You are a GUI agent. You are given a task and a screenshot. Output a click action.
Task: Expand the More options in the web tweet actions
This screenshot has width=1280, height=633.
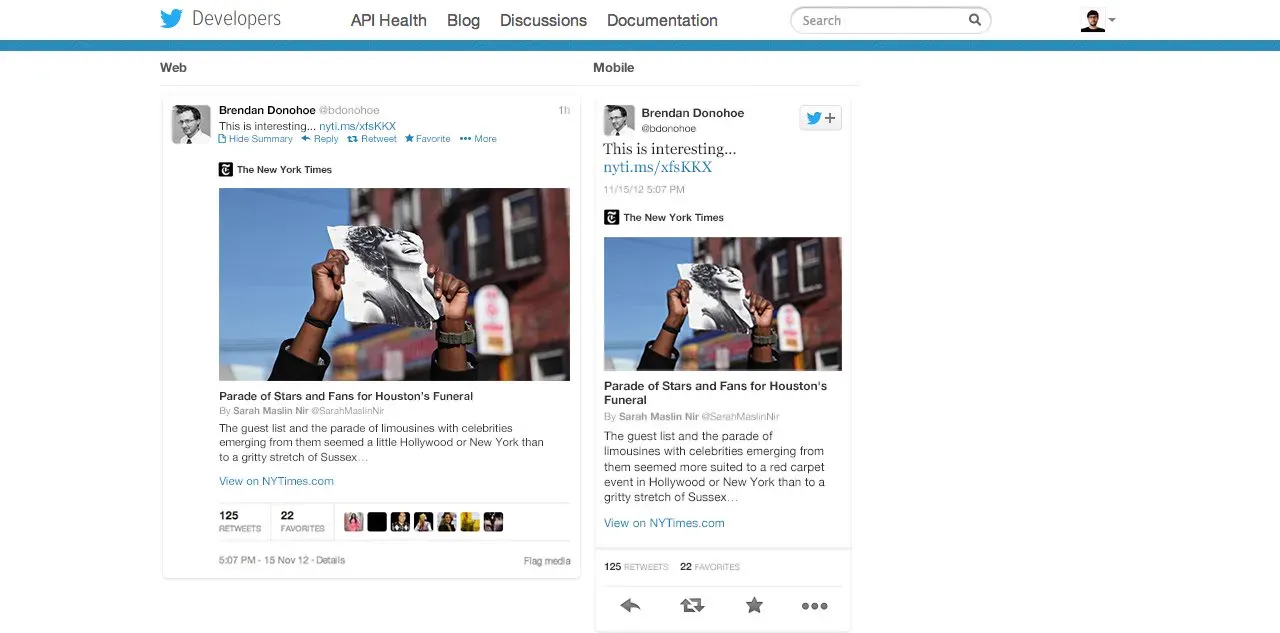(x=478, y=138)
